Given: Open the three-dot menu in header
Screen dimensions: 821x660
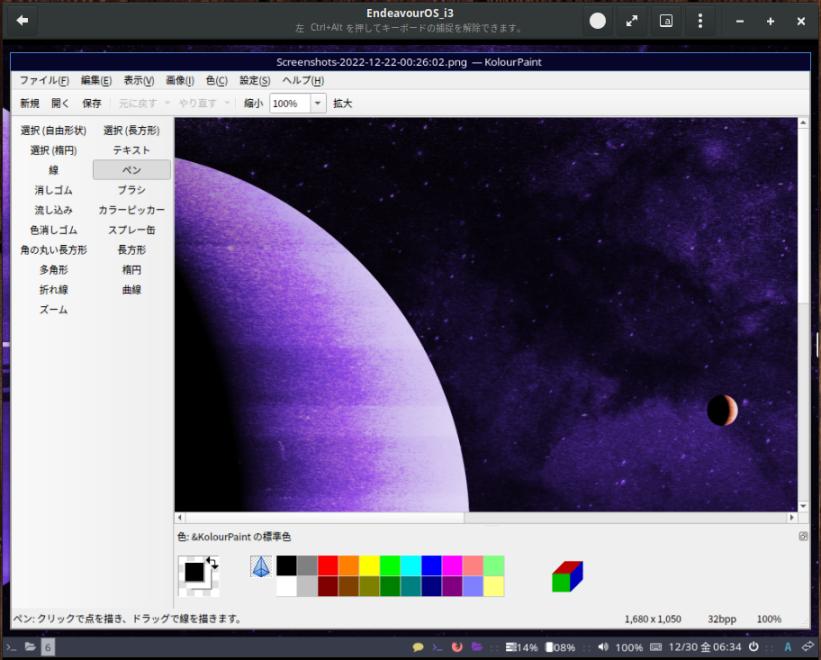Looking at the screenshot, I should click(x=700, y=21).
